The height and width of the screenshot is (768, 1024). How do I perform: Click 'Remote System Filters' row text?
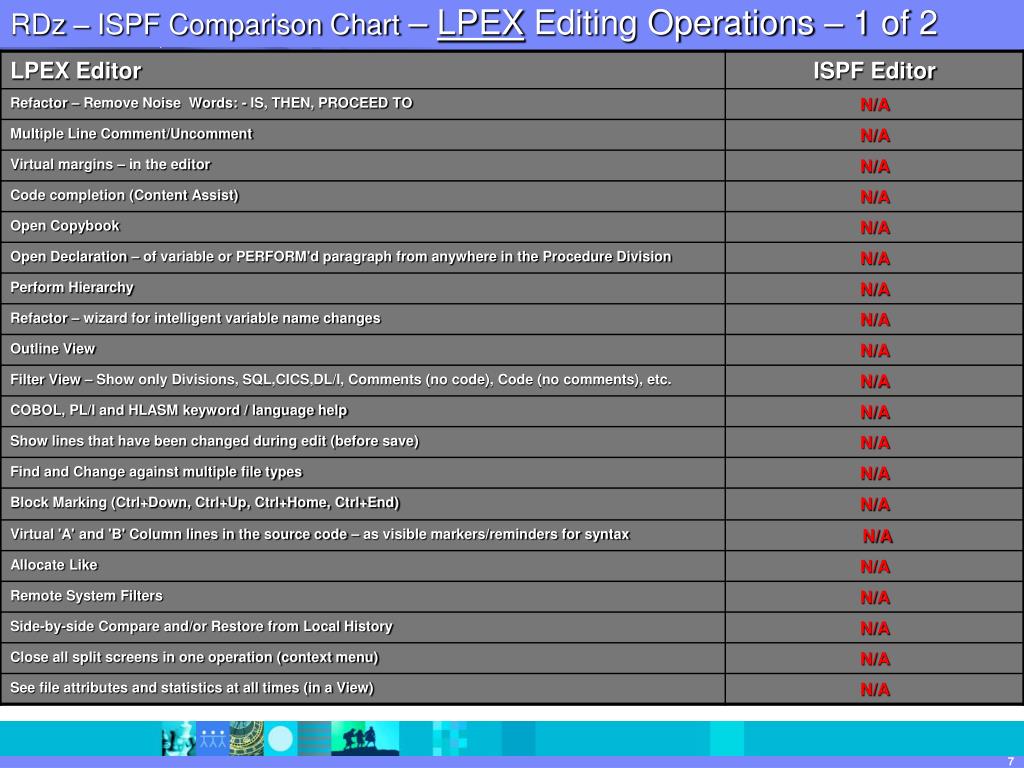point(86,596)
